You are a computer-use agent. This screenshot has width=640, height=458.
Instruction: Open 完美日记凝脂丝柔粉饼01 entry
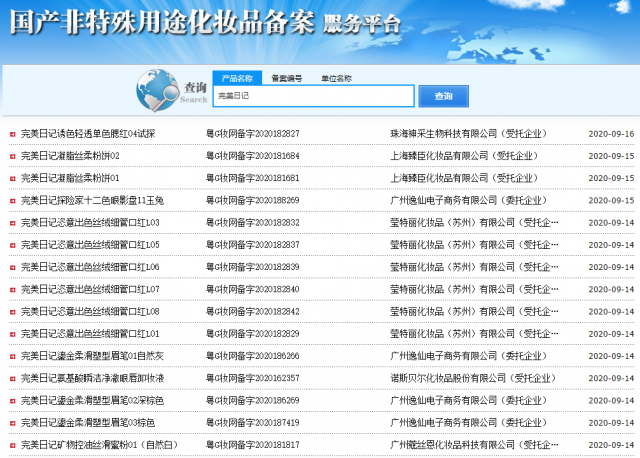(70, 178)
